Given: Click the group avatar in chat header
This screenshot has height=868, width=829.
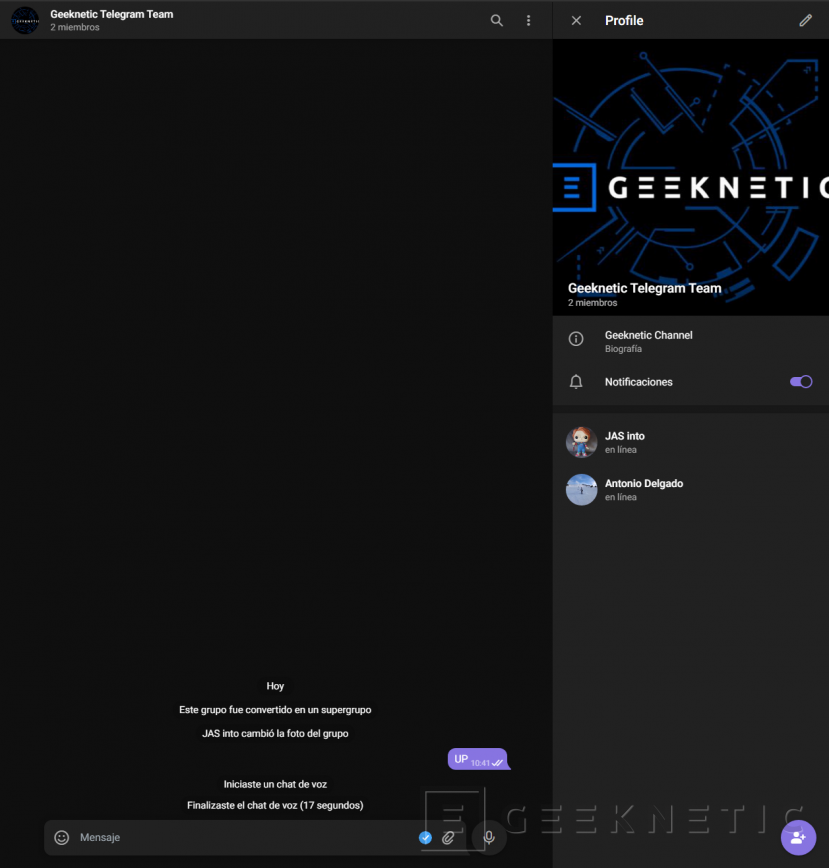Looking at the screenshot, I should [x=25, y=20].
